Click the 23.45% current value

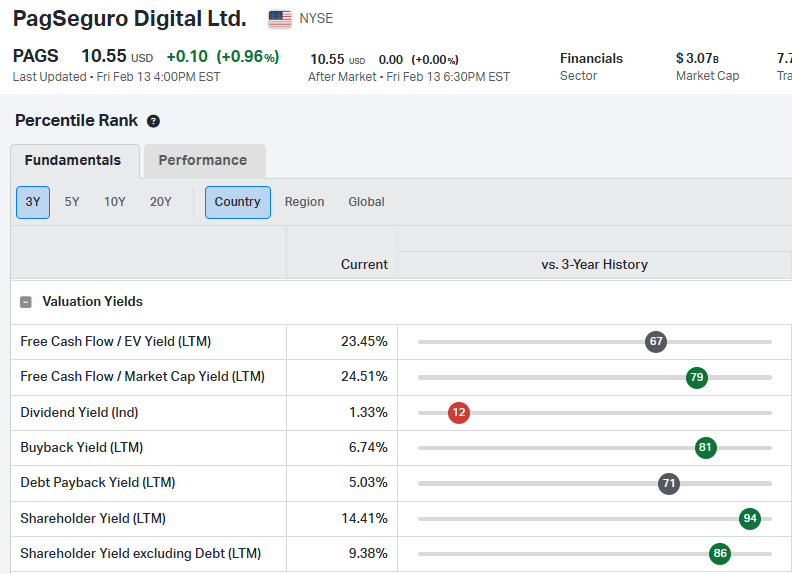[364, 342]
